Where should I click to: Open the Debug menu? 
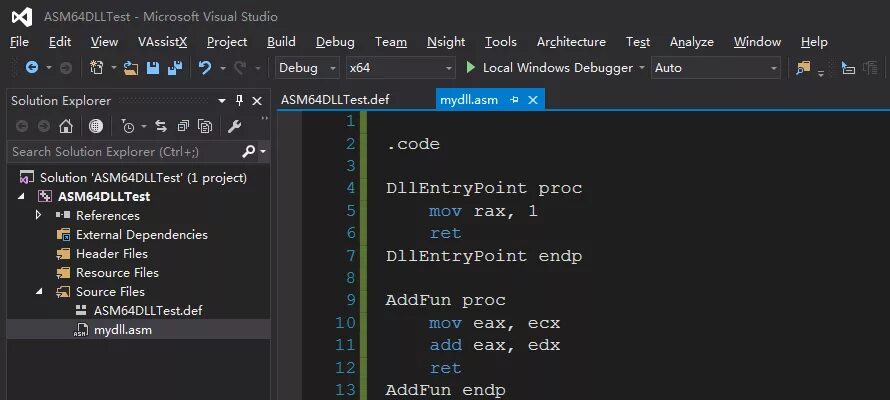335,42
